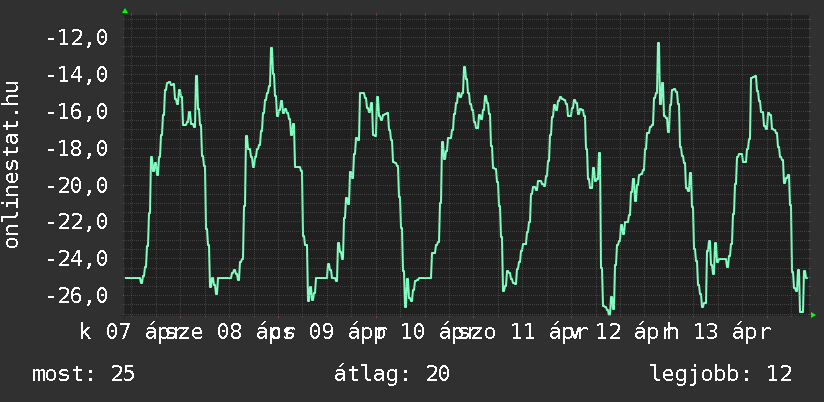Viewport: 824px width, 402px height.
Task: Click the -20,0 y-axis label
Action: coord(77,186)
